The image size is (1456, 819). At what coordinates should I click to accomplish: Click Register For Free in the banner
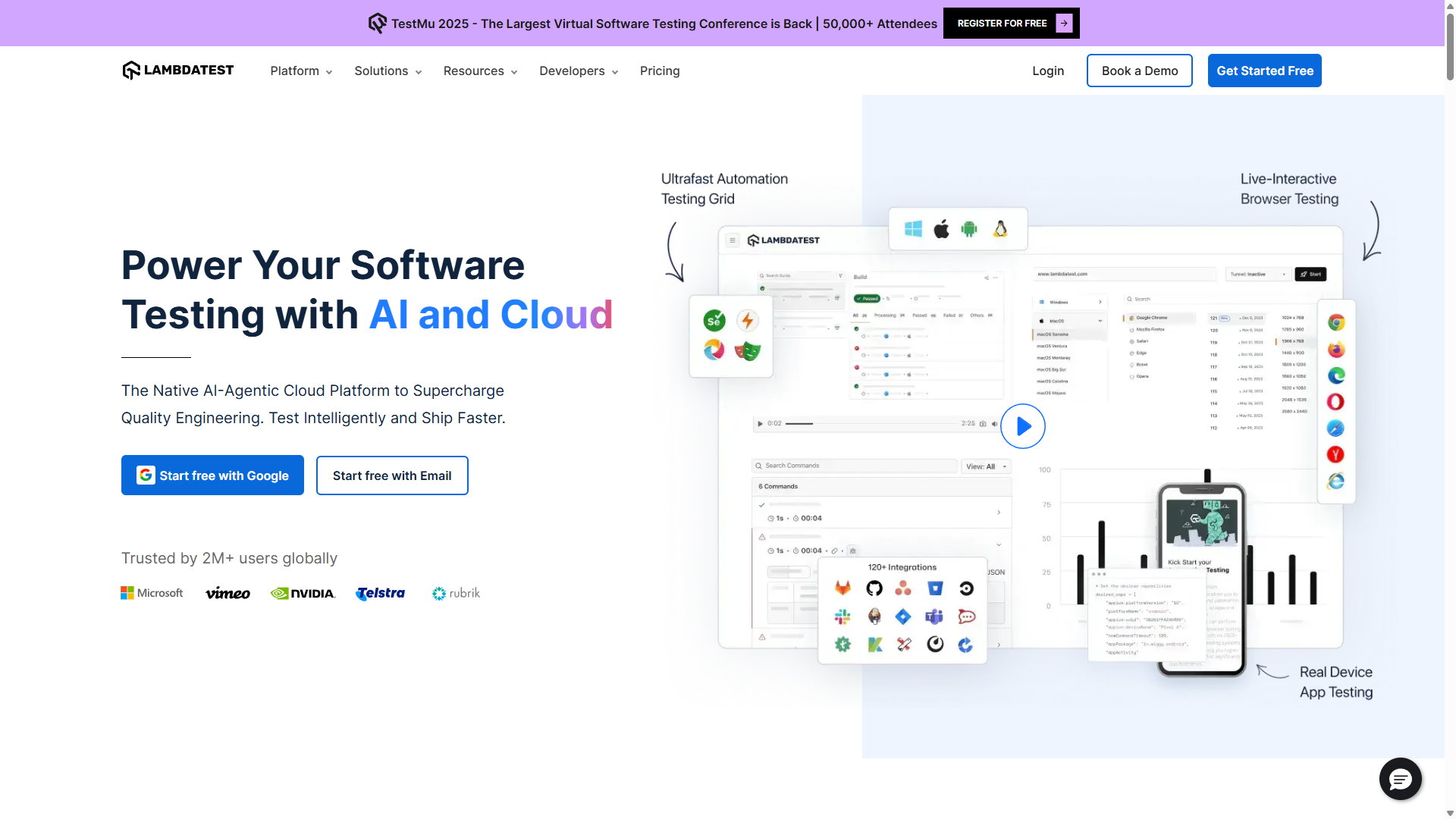pos(1011,24)
